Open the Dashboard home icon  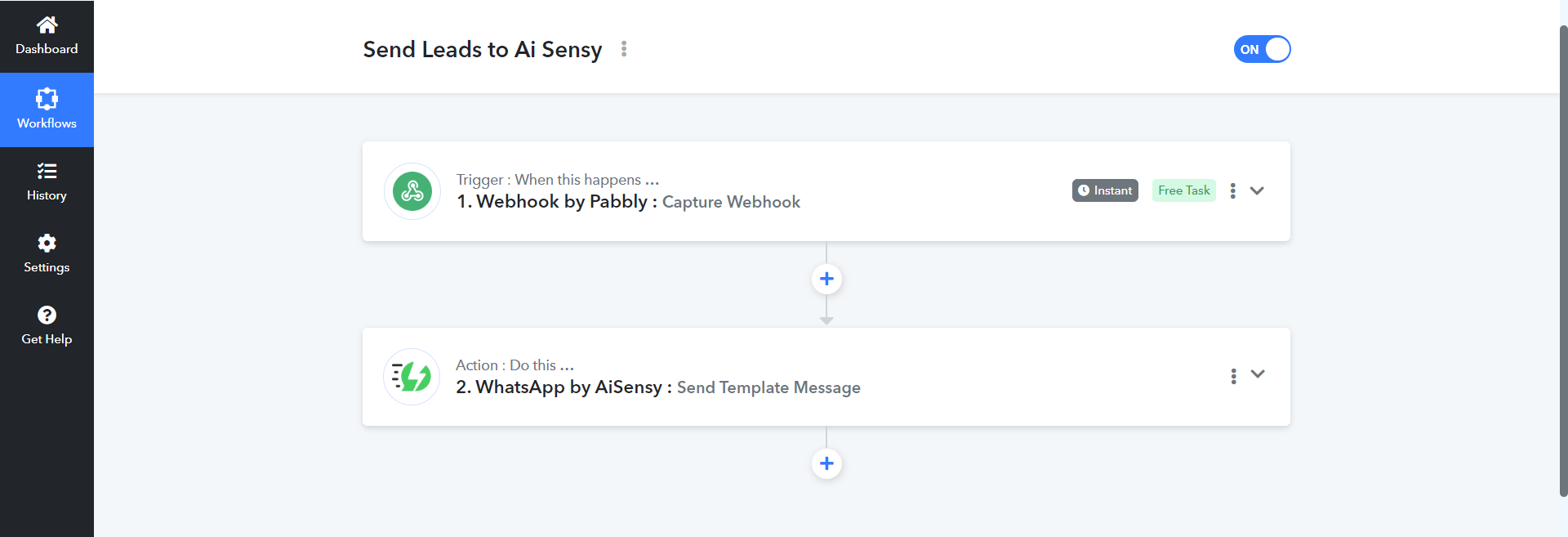47,25
